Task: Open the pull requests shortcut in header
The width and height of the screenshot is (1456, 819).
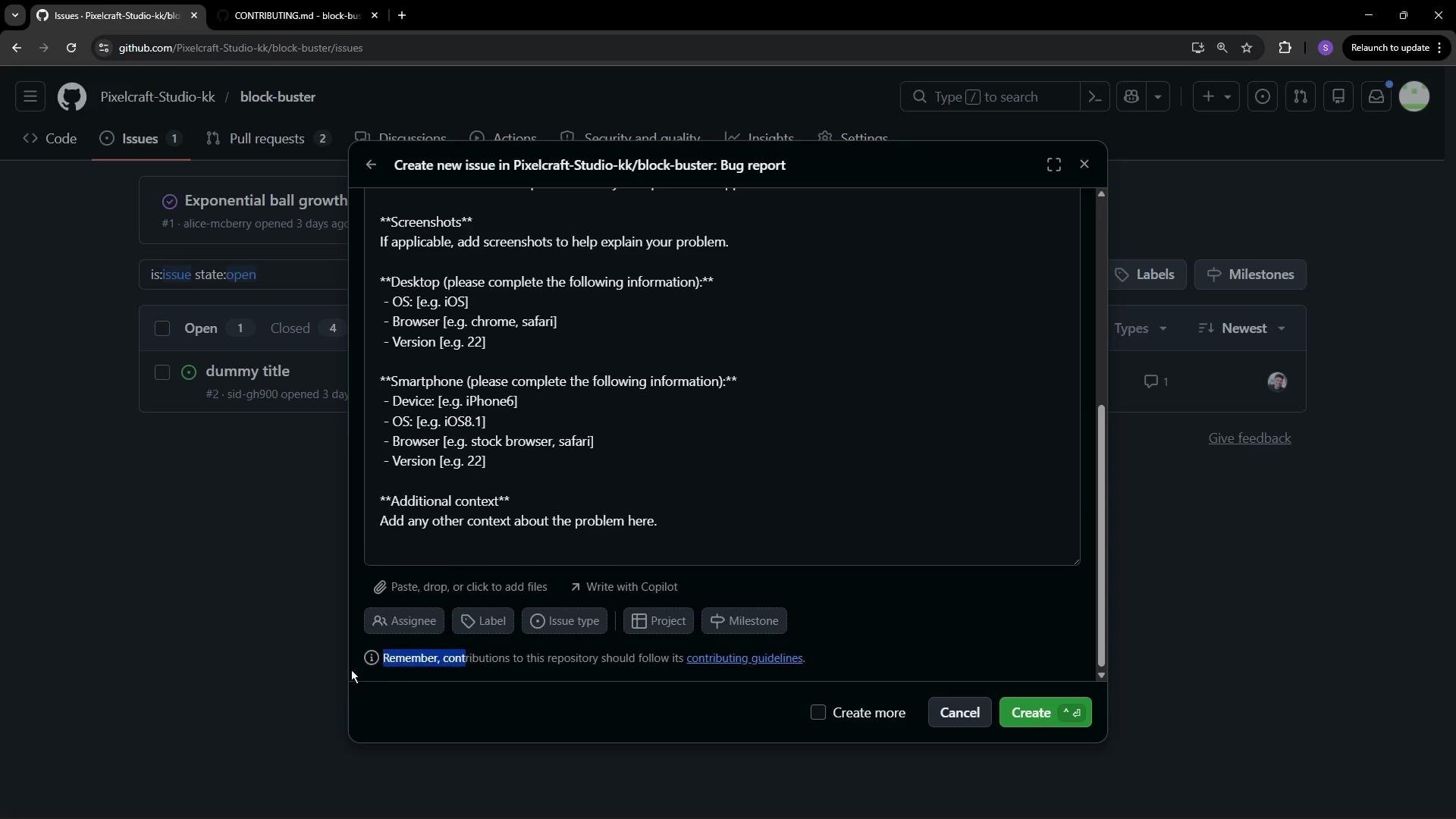Action: coord(1301,97)
